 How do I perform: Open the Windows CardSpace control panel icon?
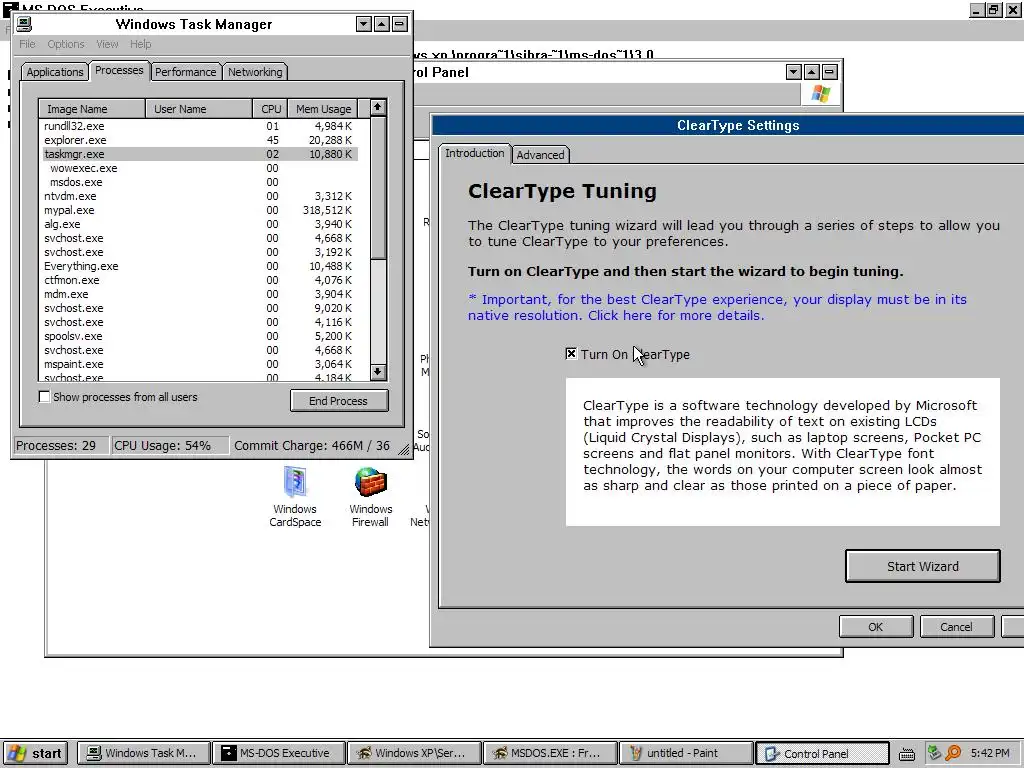pyautogui.click(x=295, y=496)
